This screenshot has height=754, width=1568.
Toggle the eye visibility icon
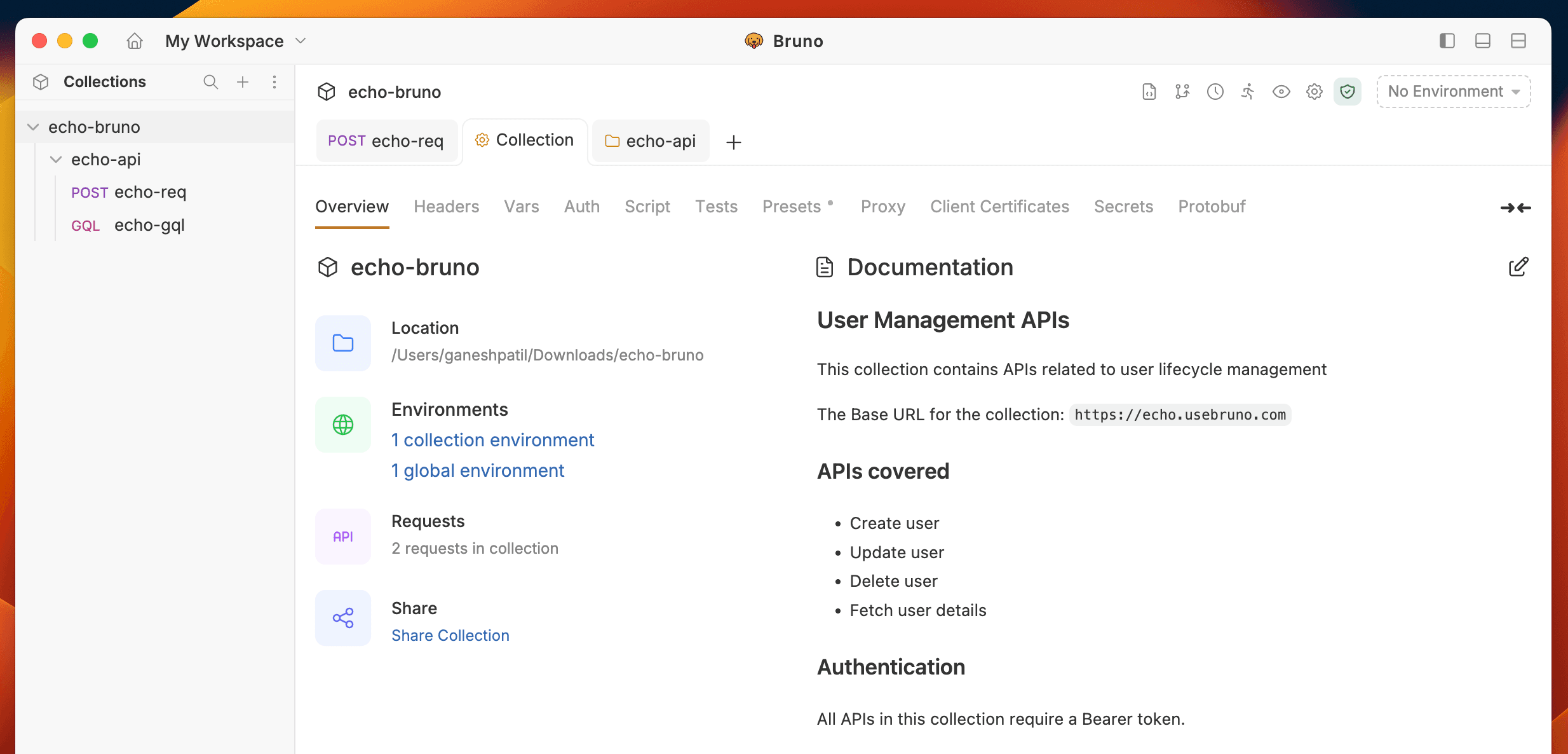click(x=1281, y=92)
